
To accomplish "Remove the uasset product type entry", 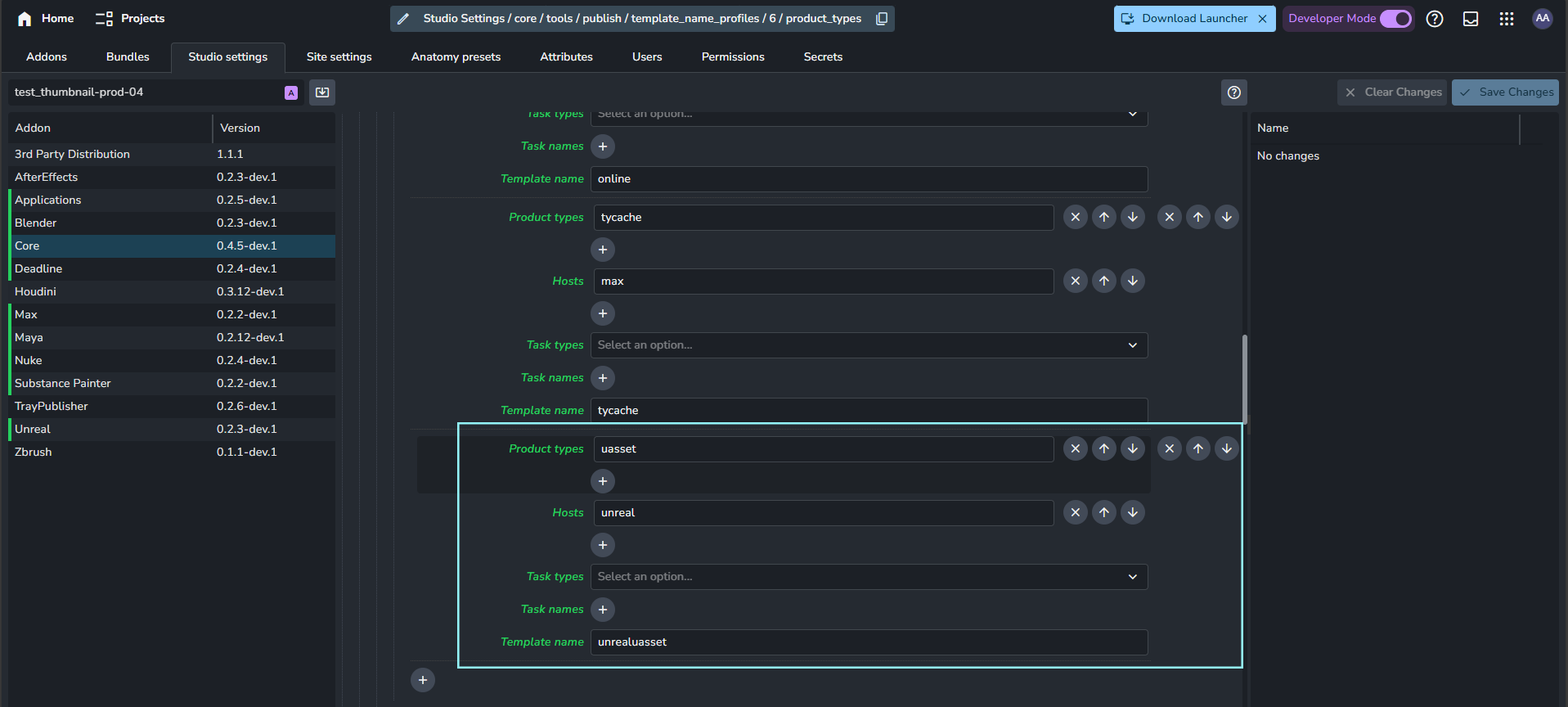I will [1076, 448].
